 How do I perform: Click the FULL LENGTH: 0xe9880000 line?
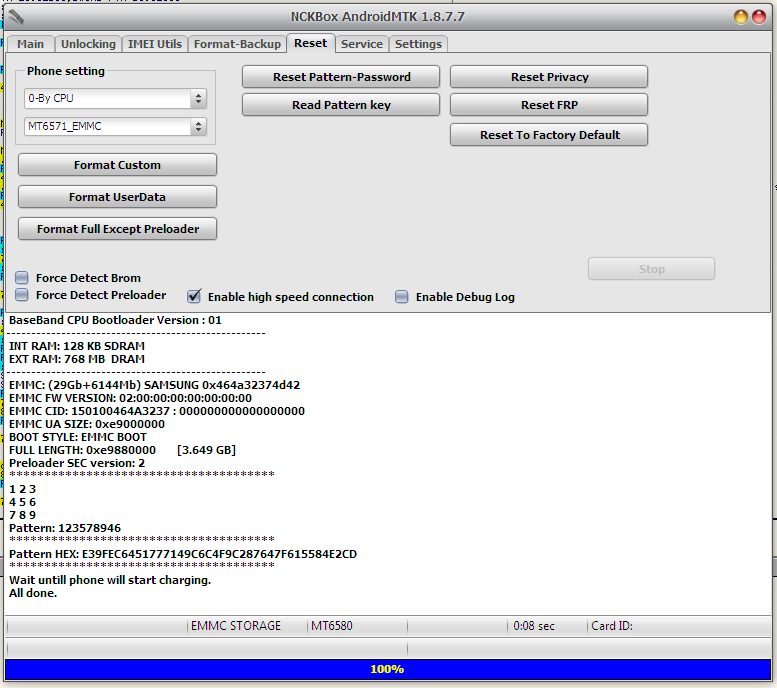[x=122, y=450]
